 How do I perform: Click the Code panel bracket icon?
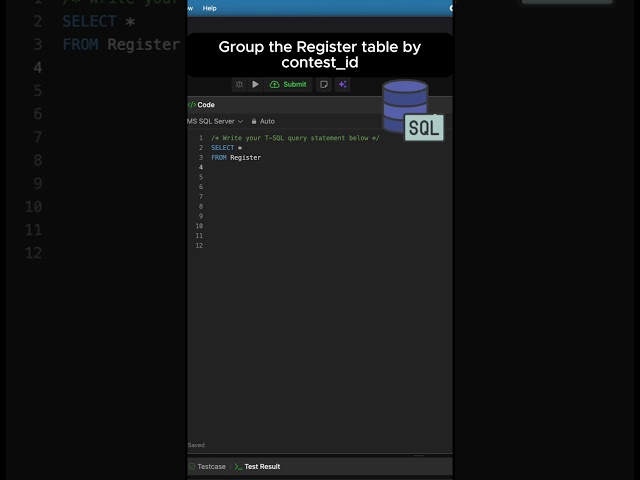191,105
